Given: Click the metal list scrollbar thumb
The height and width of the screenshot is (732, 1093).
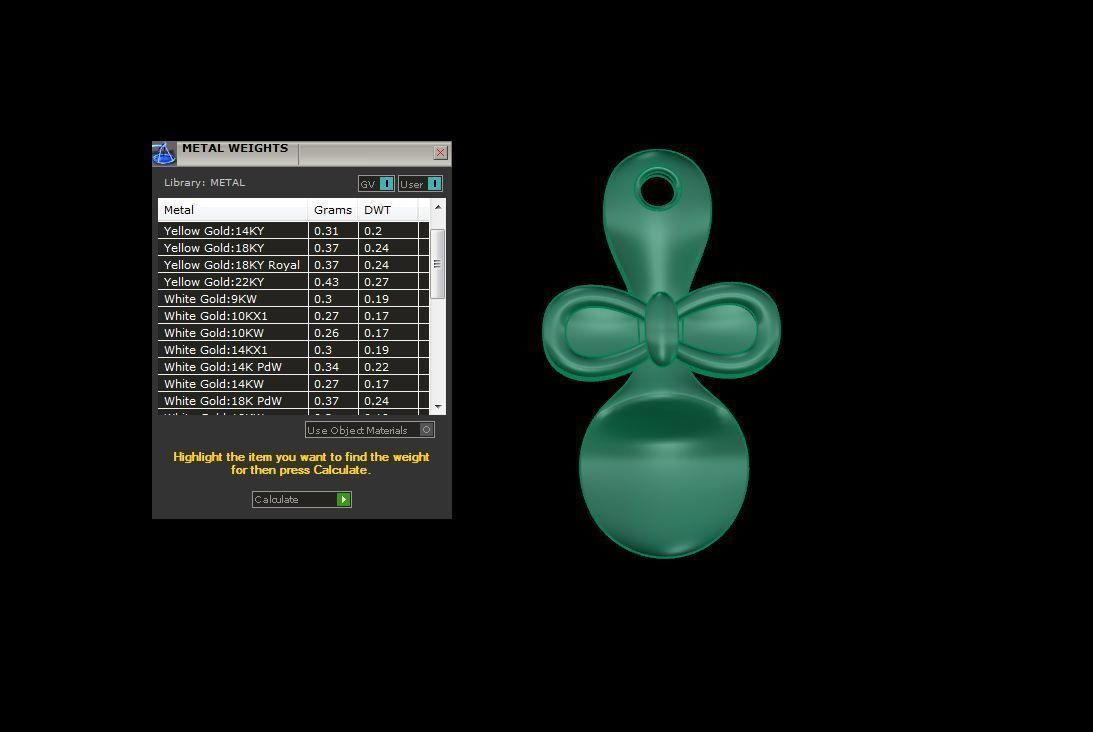Looking at the screenshot, I should pyautogui.click(x=438, y=264).
